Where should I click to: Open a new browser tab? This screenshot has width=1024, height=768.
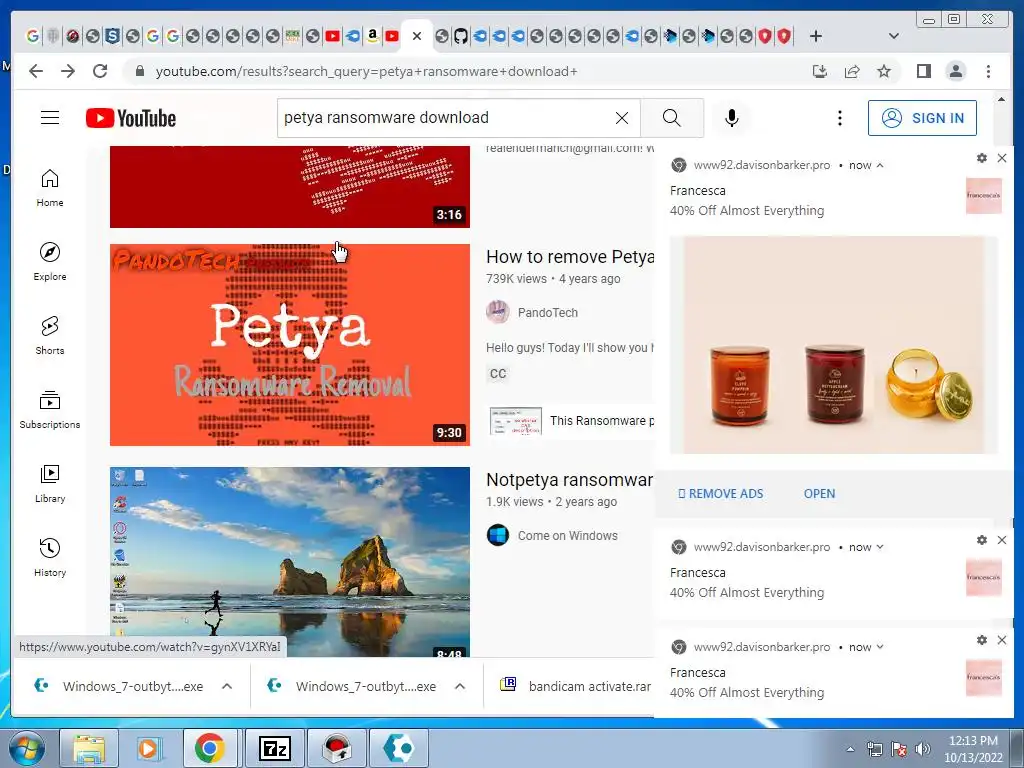click(x=816, y=36)
